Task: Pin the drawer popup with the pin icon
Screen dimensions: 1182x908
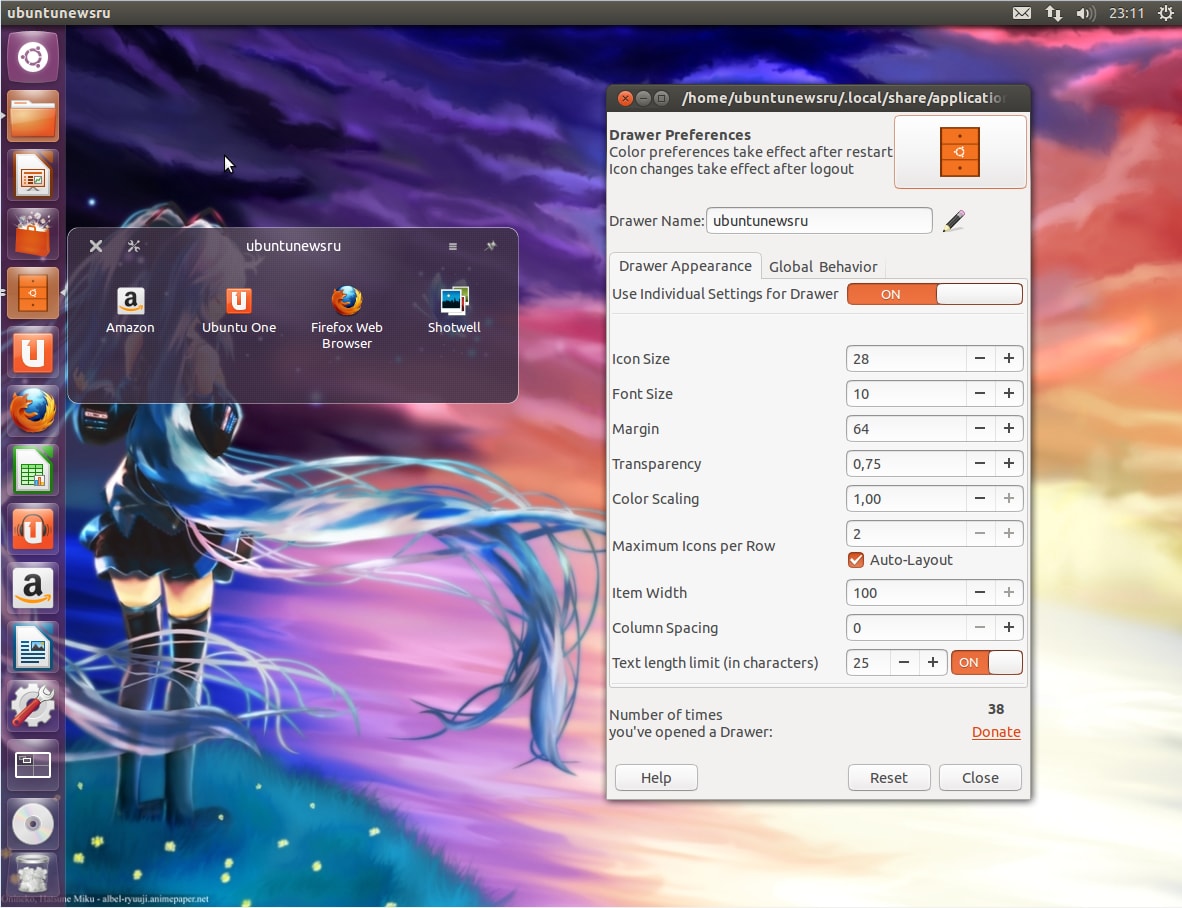Action: 490,246
